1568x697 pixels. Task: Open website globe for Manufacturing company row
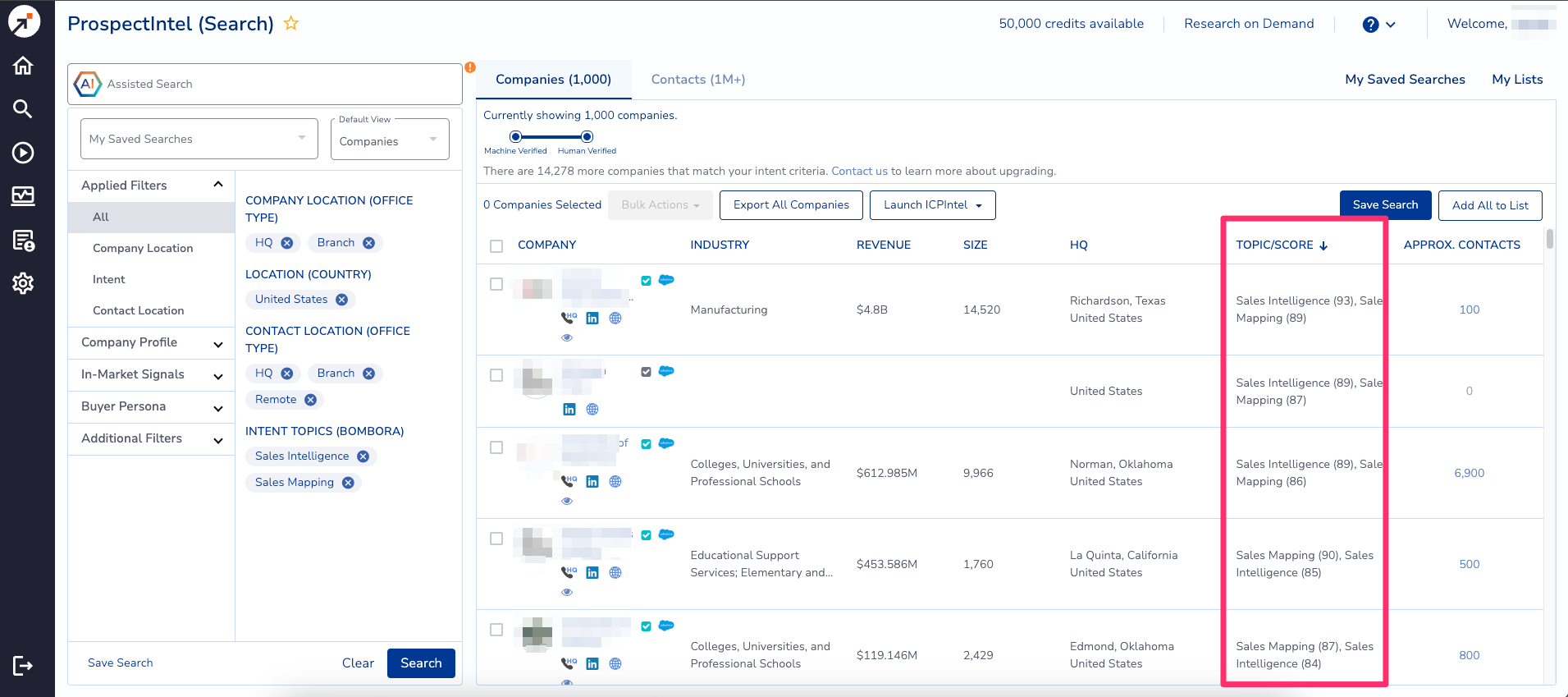pyautogui.click(x=615, y=319)
